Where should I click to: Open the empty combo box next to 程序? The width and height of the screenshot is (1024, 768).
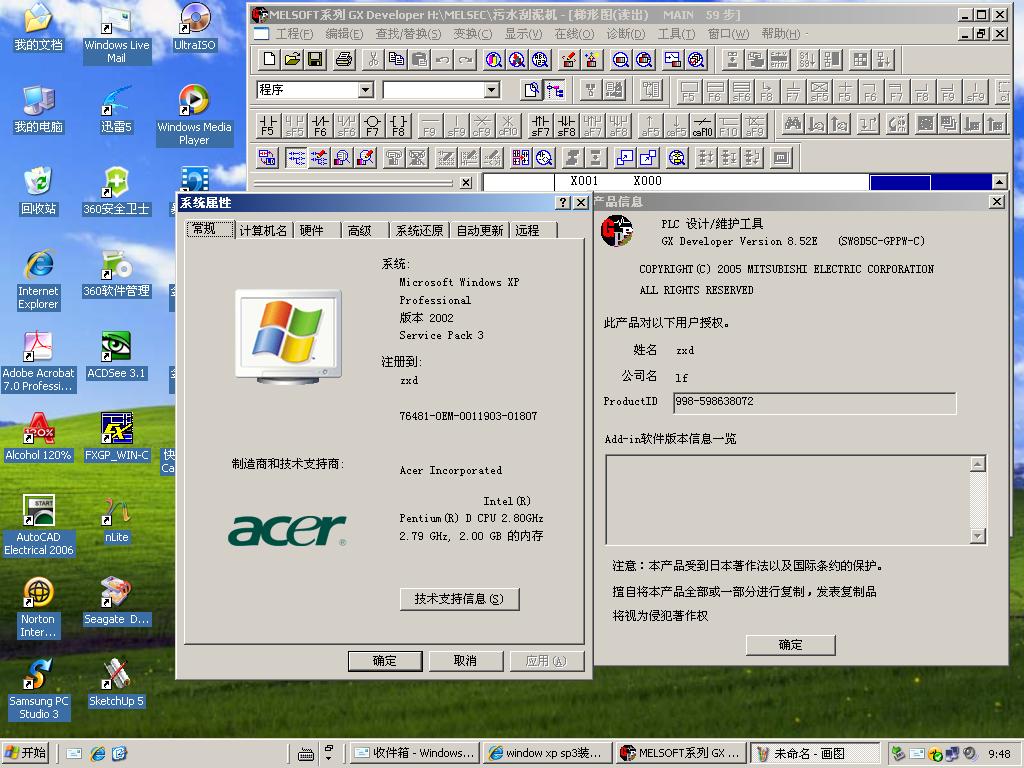(x=490, y=91)
